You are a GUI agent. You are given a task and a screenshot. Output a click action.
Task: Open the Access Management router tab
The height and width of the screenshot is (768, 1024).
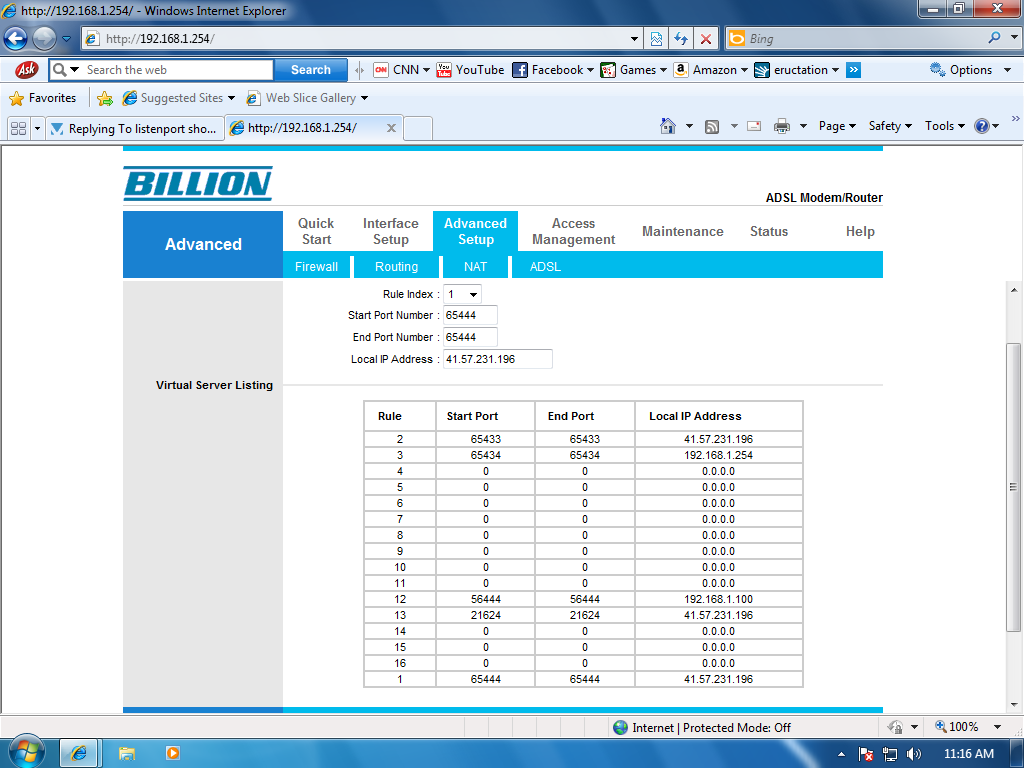point(573,231)
